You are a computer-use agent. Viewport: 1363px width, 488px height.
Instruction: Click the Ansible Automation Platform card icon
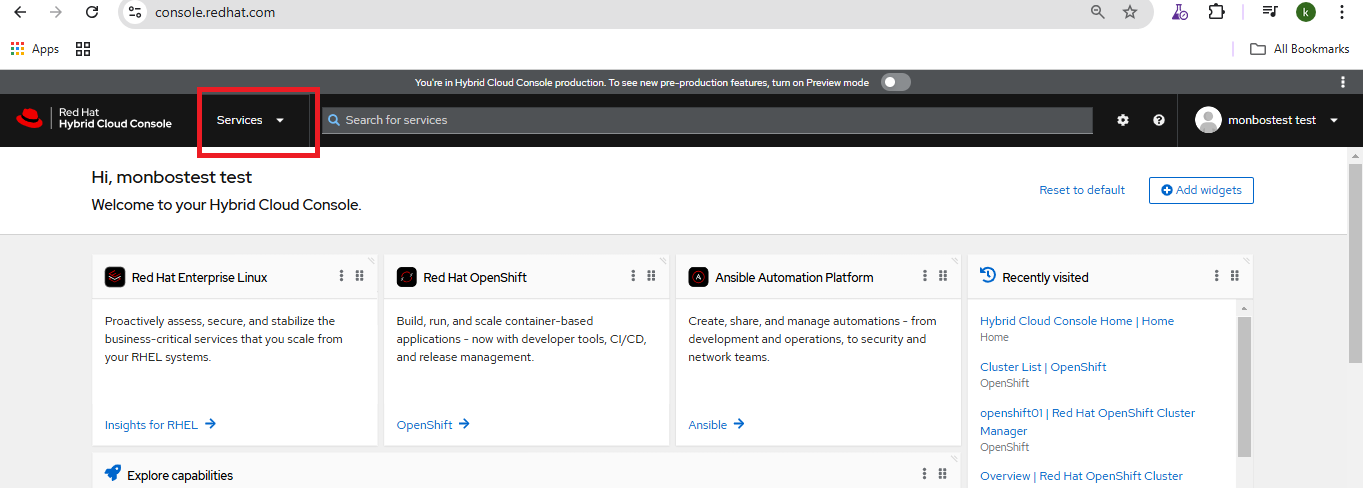click(698, 277)
